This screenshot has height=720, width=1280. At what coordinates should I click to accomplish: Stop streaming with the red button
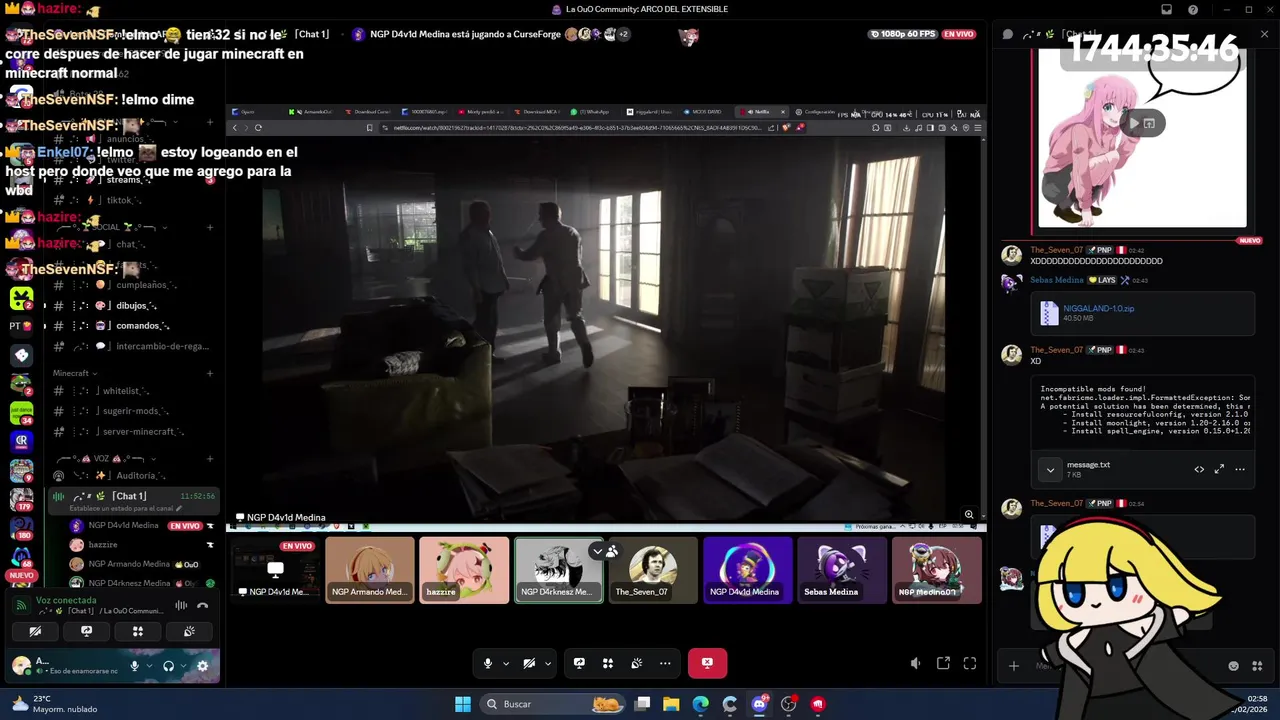coord(707,663)
